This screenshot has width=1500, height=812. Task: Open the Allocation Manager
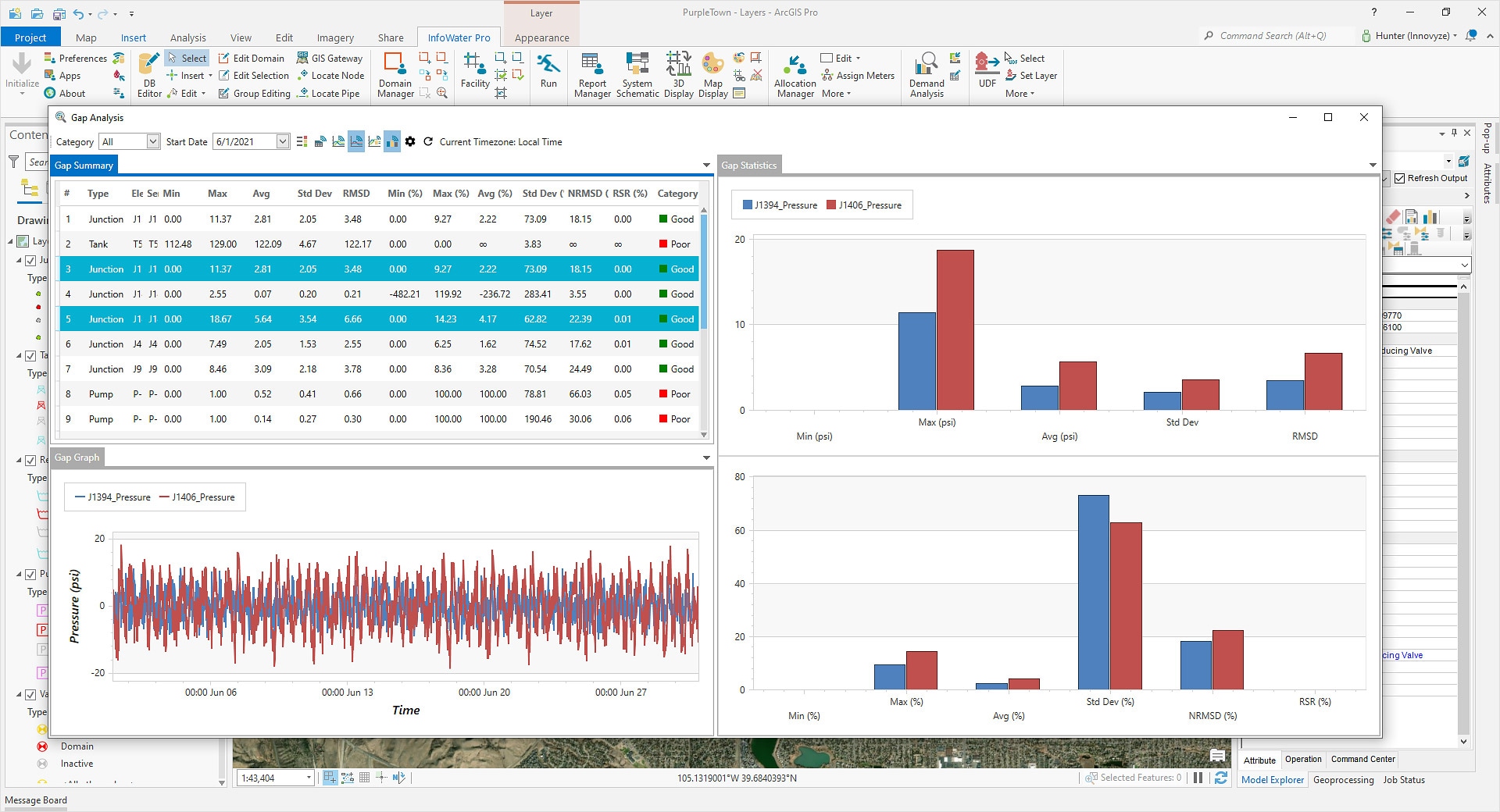click(x=795, y=75)
